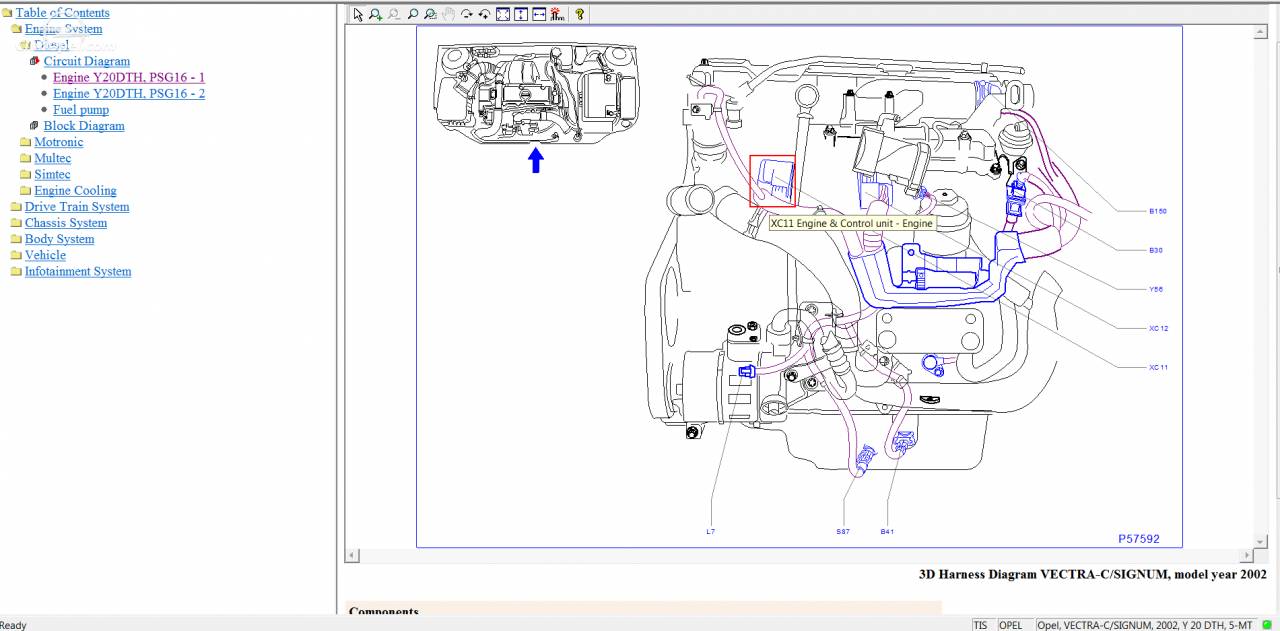Viewport: 1280px width, 631px height.
Task: Click diagram horizontal scrollbar right arrow
Action: point(1246,555)
